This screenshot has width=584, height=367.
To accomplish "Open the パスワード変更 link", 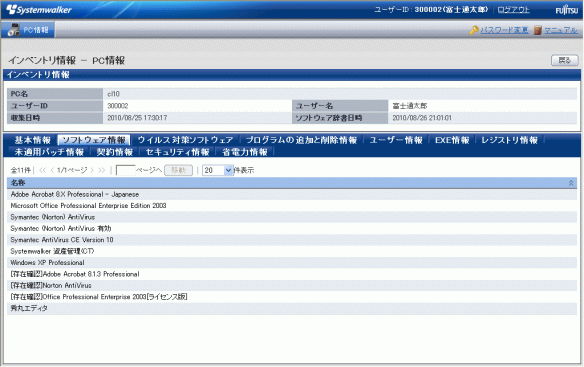I will coord(504,30).
